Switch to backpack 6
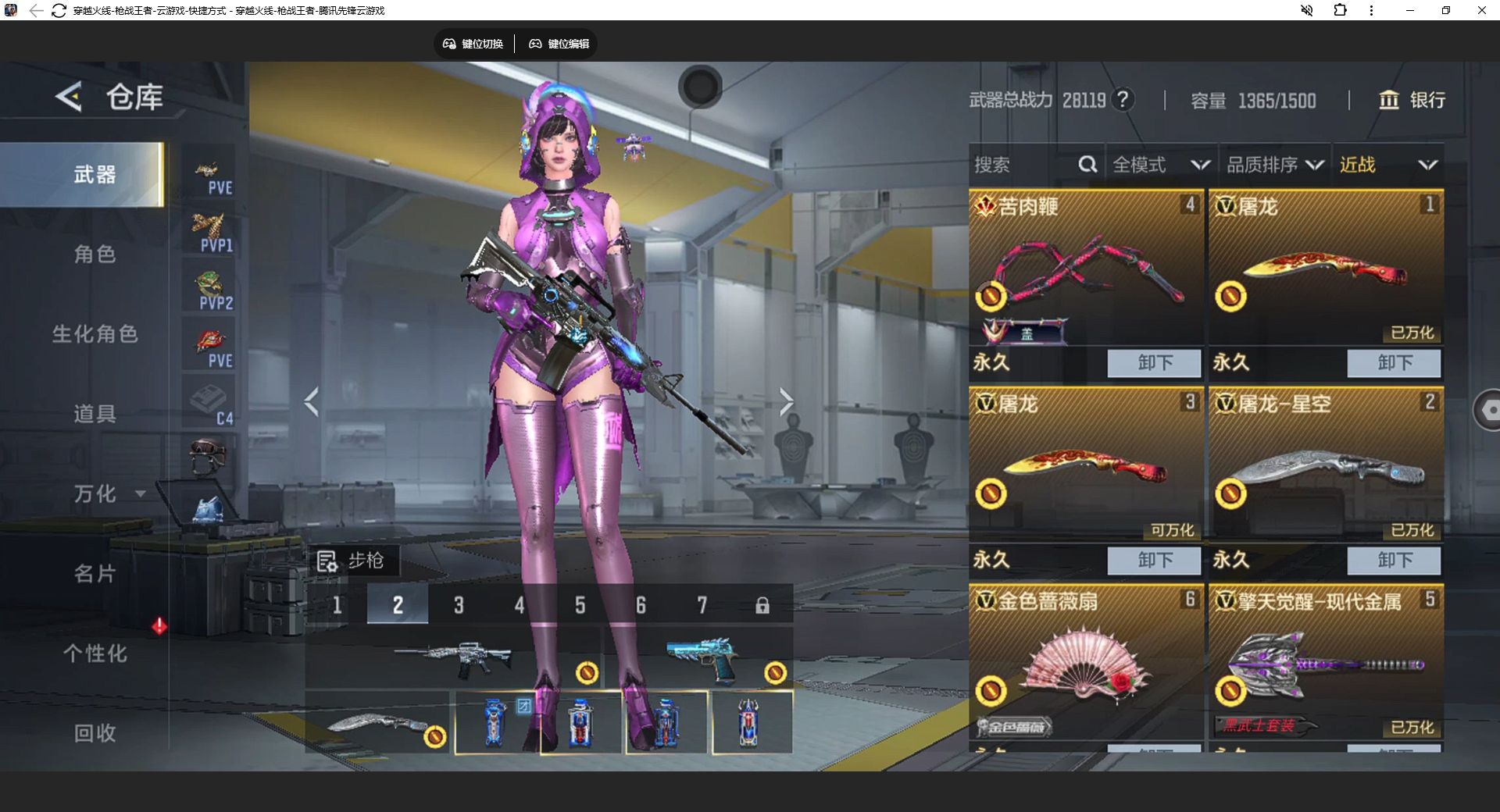The width and height of the screenshot is (1500, 812). pos(641,605)
